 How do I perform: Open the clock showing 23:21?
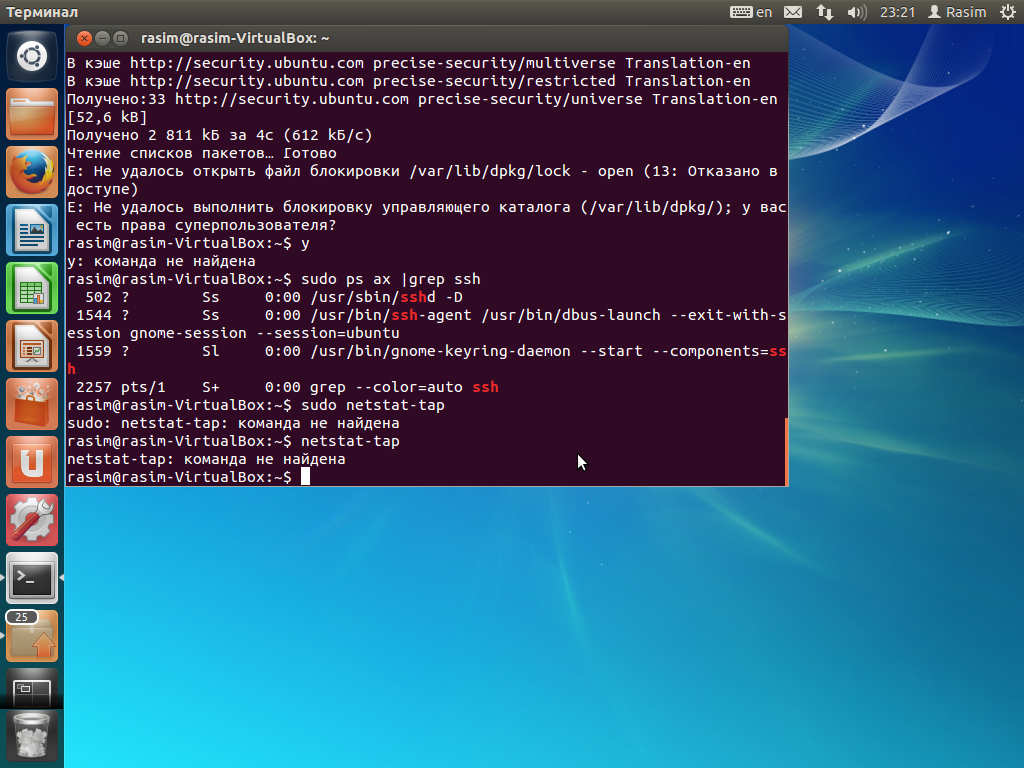click(x=897, y=12)
